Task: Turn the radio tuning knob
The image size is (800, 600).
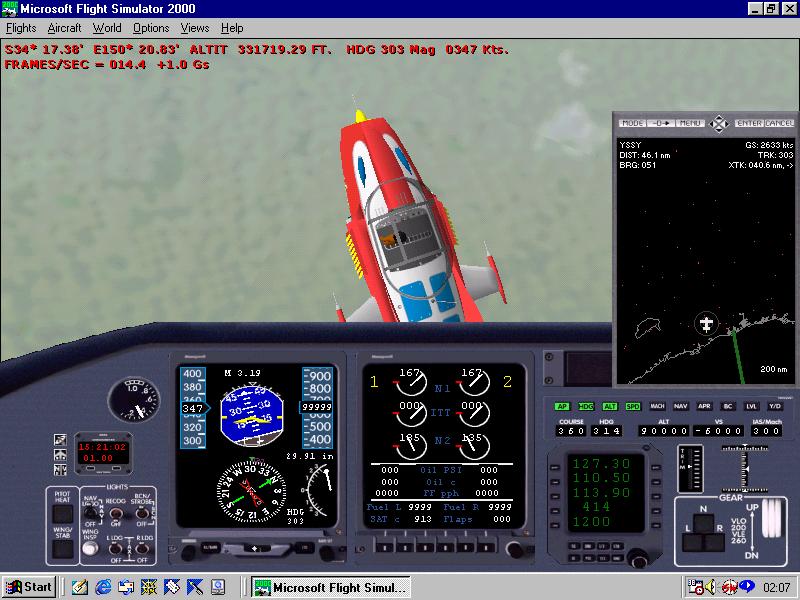Action: click(638, 558)
